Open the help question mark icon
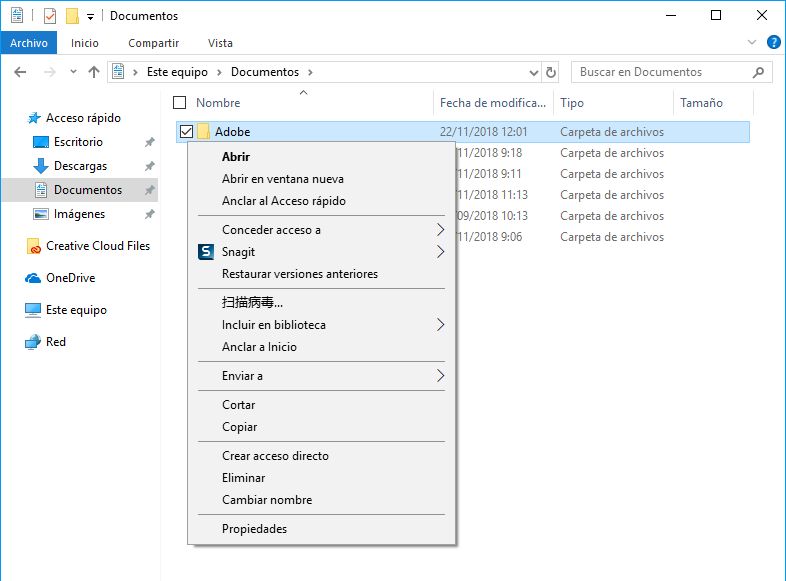The height and width of the screenshot is (581, 786). tap(773, 43)
